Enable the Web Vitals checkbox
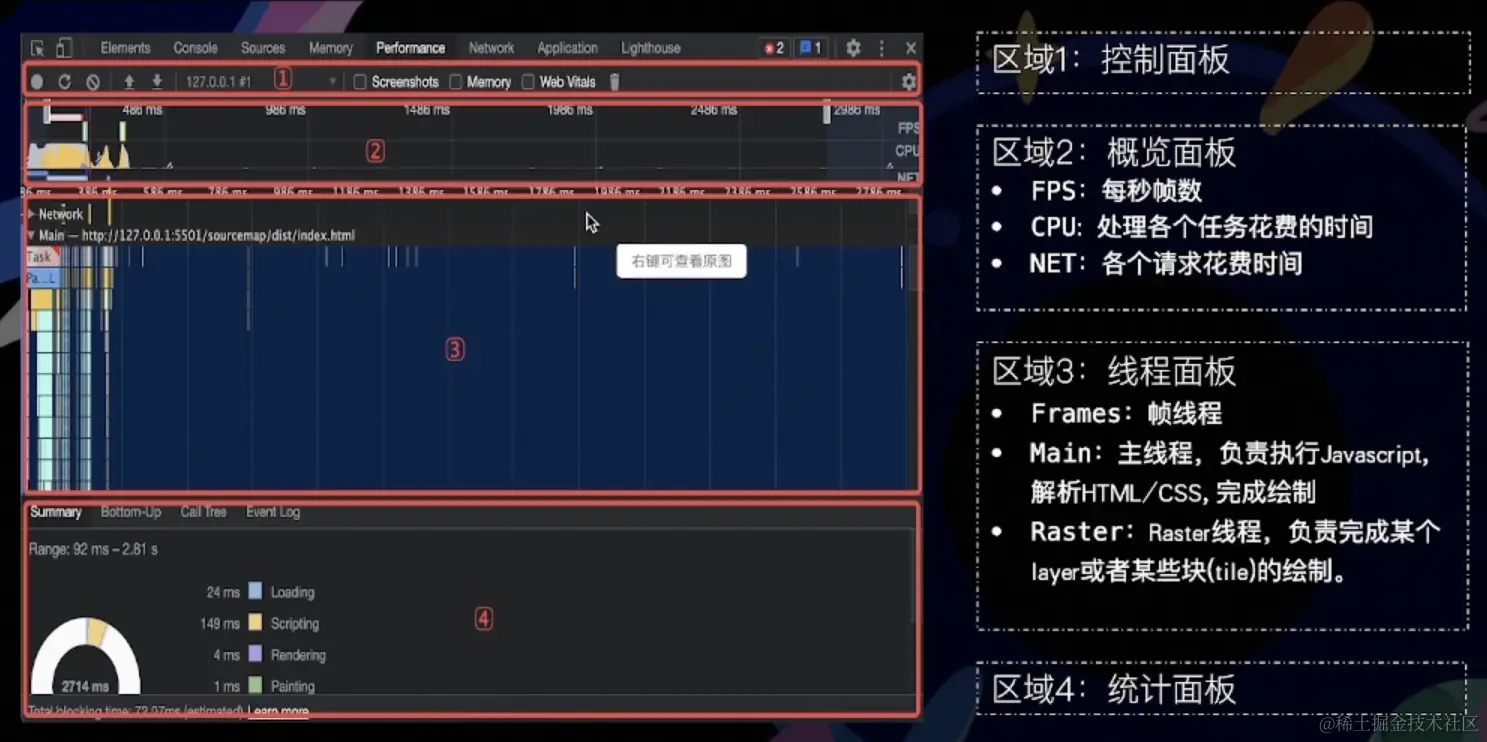Screen dimensions: 1487x742 pos(528,82)
